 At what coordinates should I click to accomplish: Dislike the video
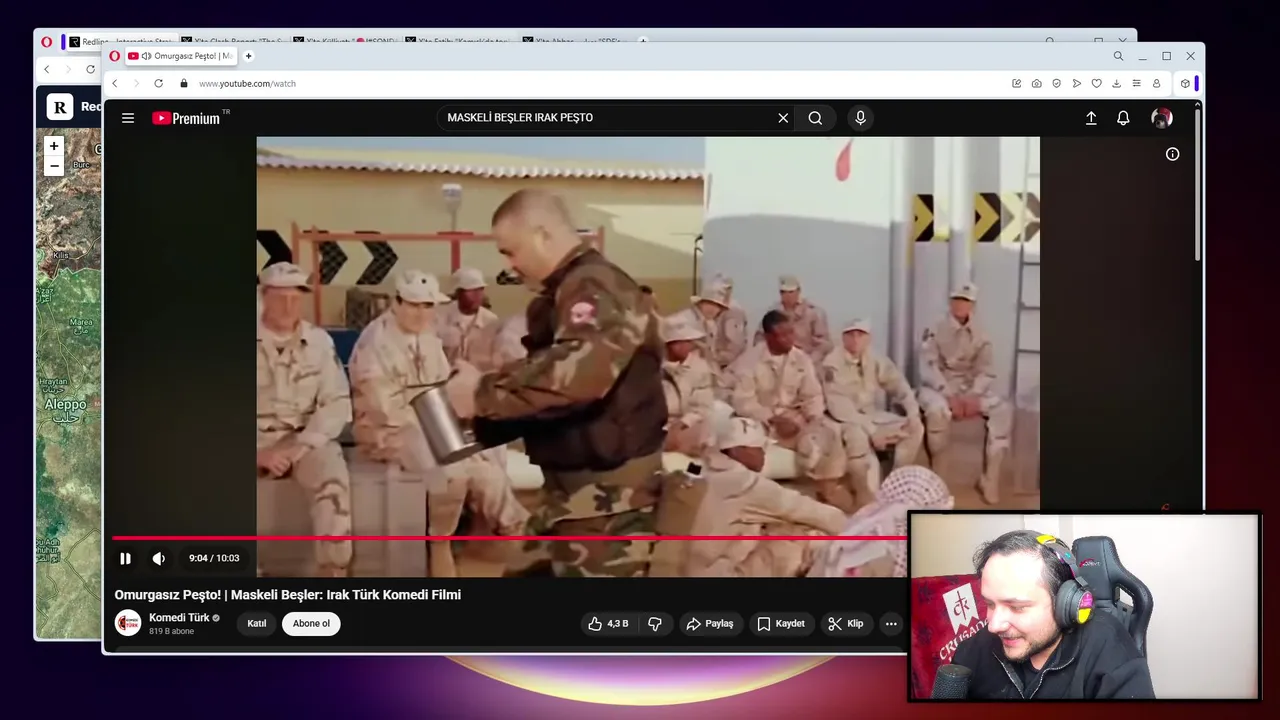tap(655, 624)
